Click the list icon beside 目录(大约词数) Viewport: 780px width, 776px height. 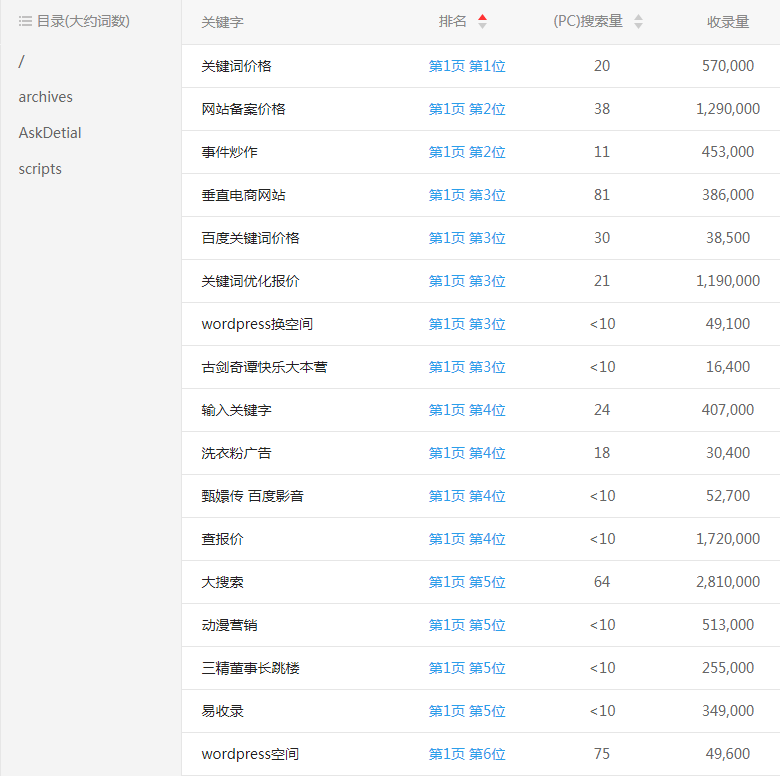pos(25,21)
